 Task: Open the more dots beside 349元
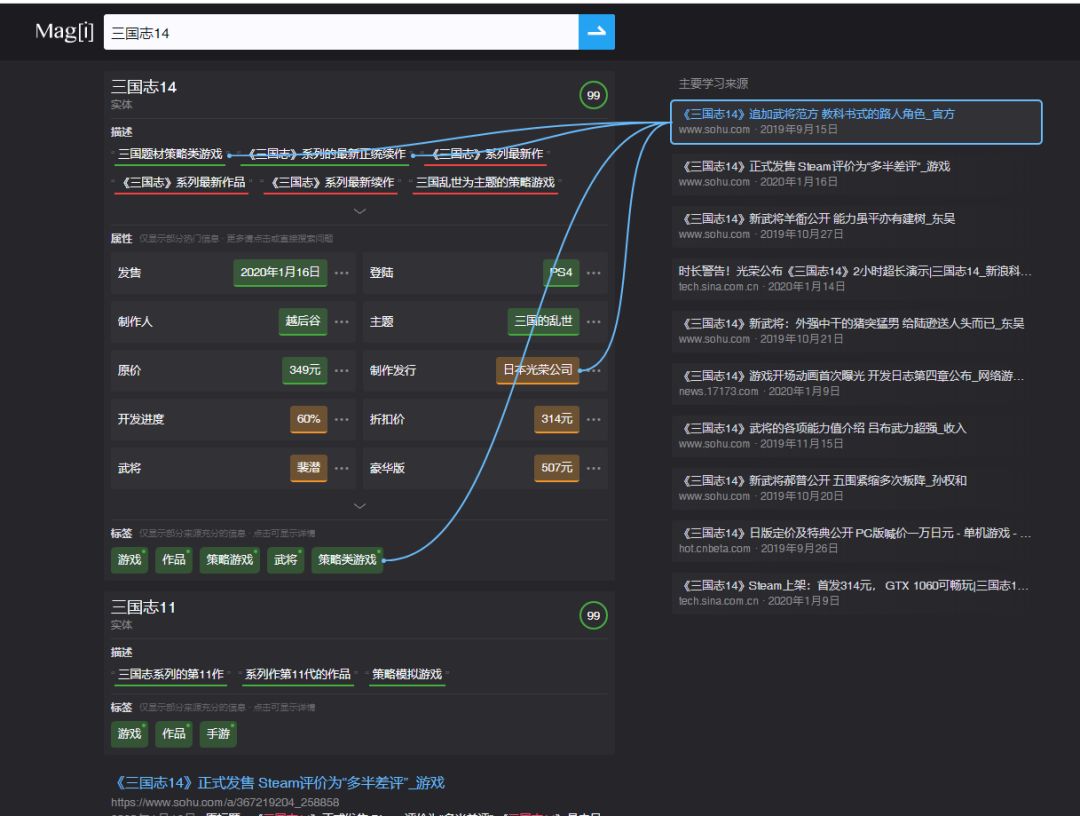[x=342, y=370]
